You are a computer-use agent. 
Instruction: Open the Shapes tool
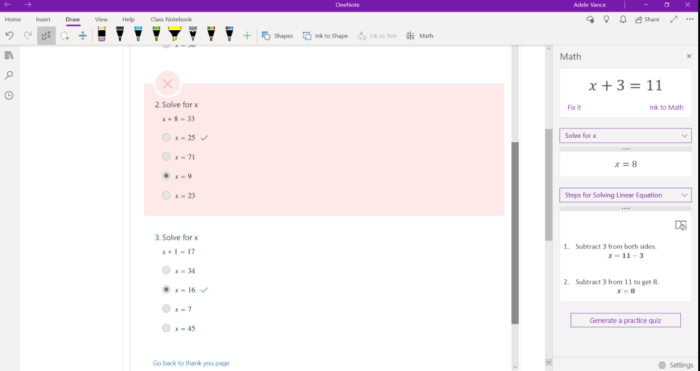point(277,36)
